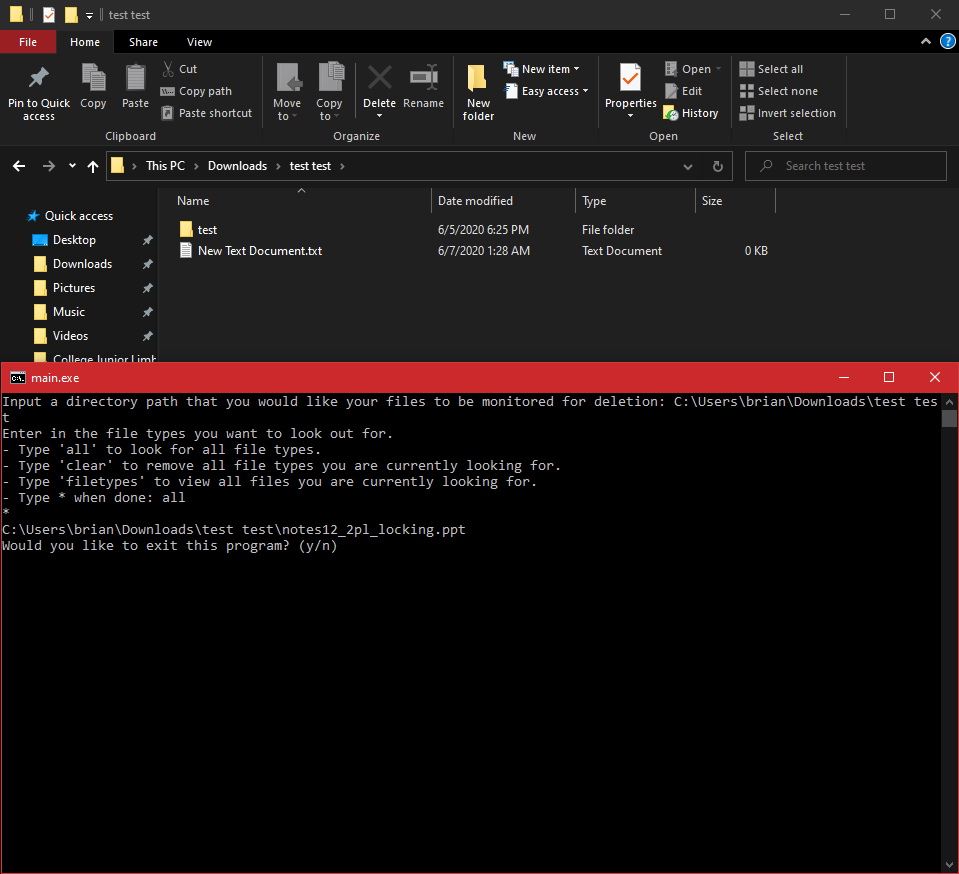Image resolution: width=959 pixels, height=874 pixels.
Task: Refresh the folder view
Action: 717,166
